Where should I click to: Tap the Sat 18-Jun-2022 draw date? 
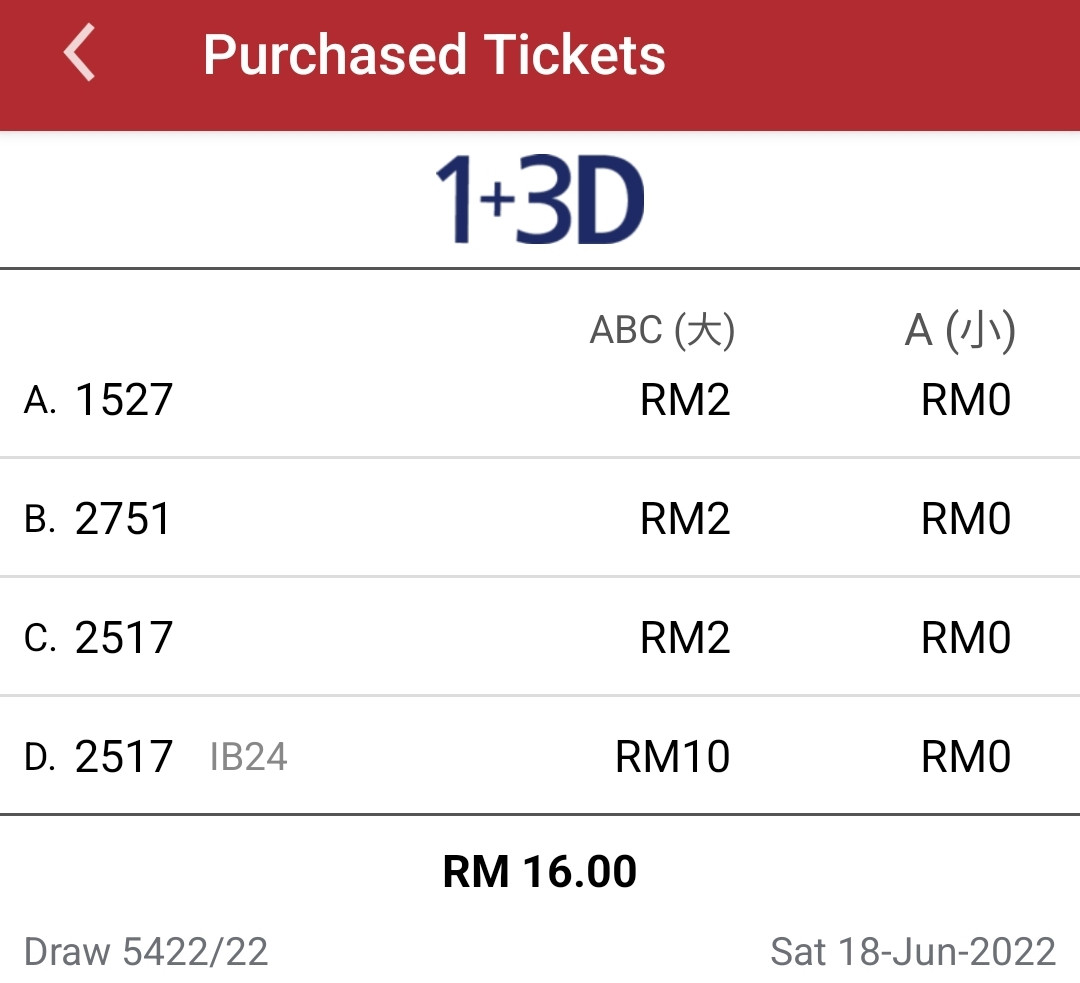click(913, 952)
